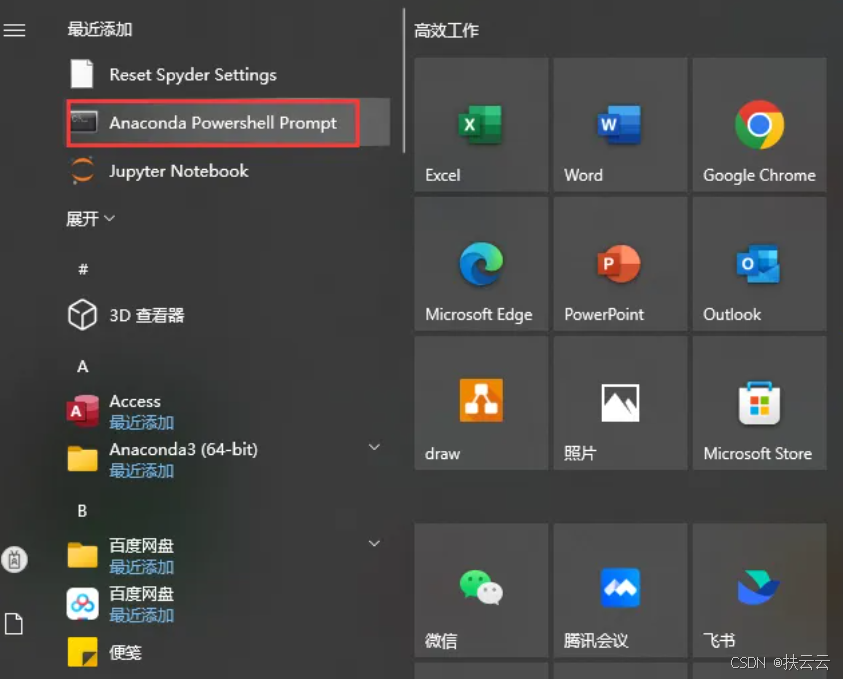Launch the PowerPoint tile
The width and height of the screenshot is (843, 679).
620,263
